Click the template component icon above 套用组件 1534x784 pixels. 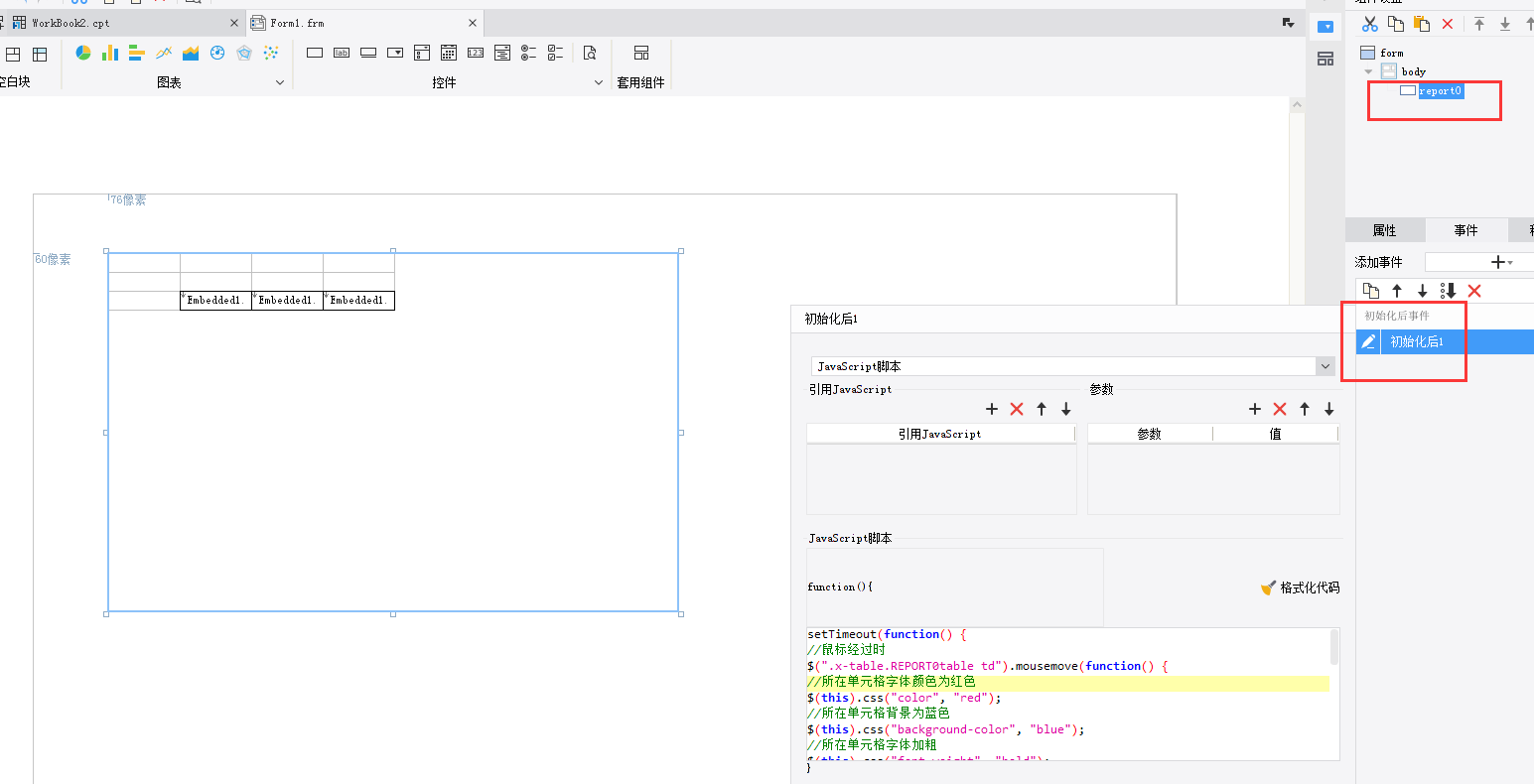click(x=641, y=53)
